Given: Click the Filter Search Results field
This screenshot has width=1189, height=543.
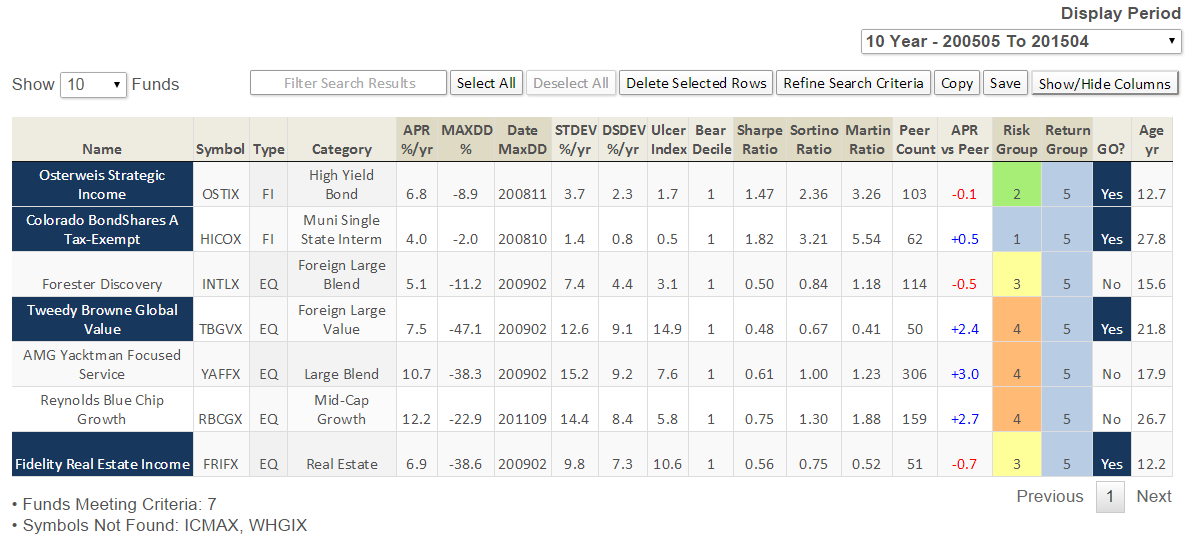Looking at the screenshot, I should click(x=348, y=83).
